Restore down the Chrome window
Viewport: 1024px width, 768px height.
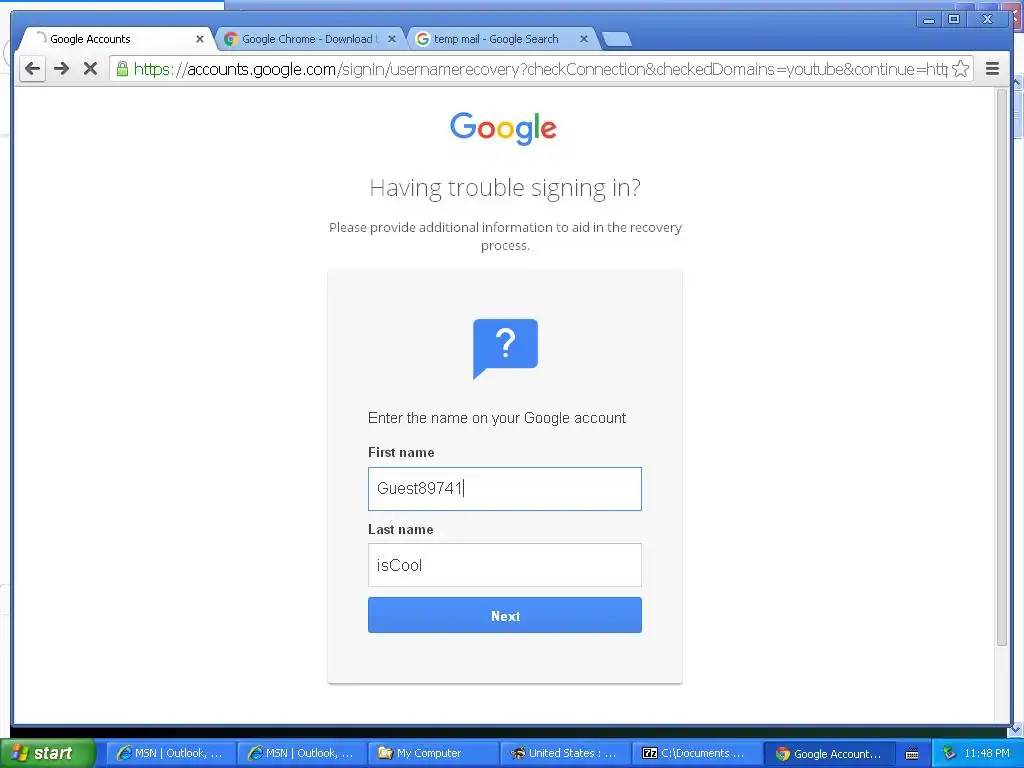(954, 20)
